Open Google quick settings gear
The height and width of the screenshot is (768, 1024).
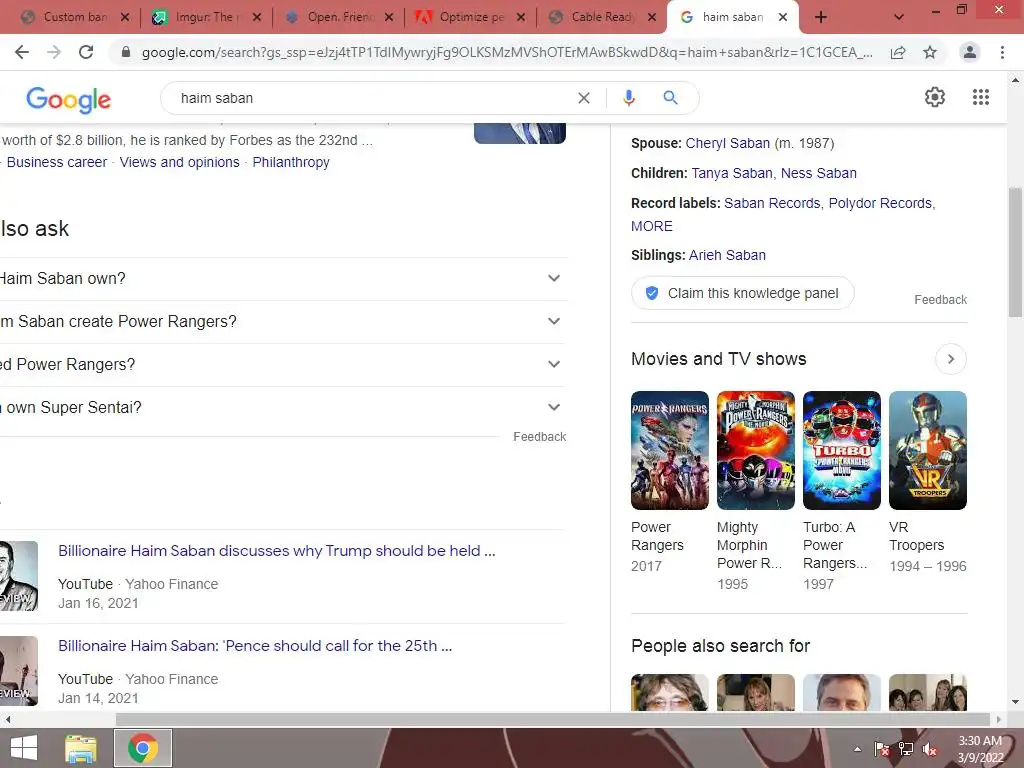click(x=935, y=97)
